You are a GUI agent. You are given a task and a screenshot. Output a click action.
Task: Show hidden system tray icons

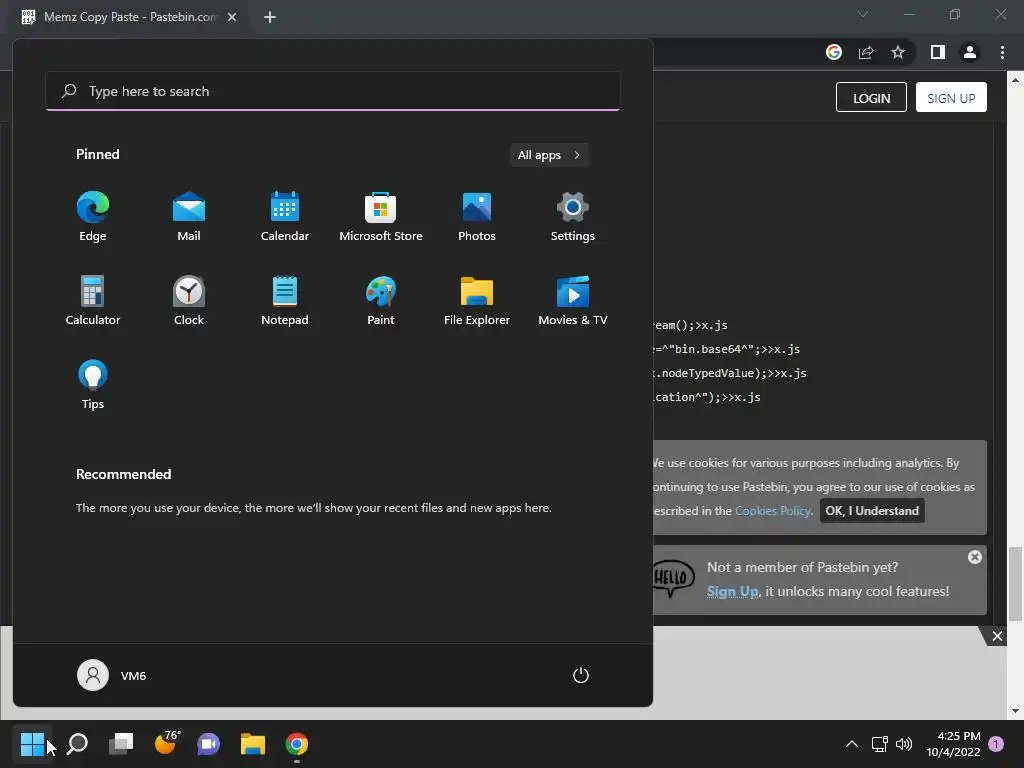[x=852, y=744]
